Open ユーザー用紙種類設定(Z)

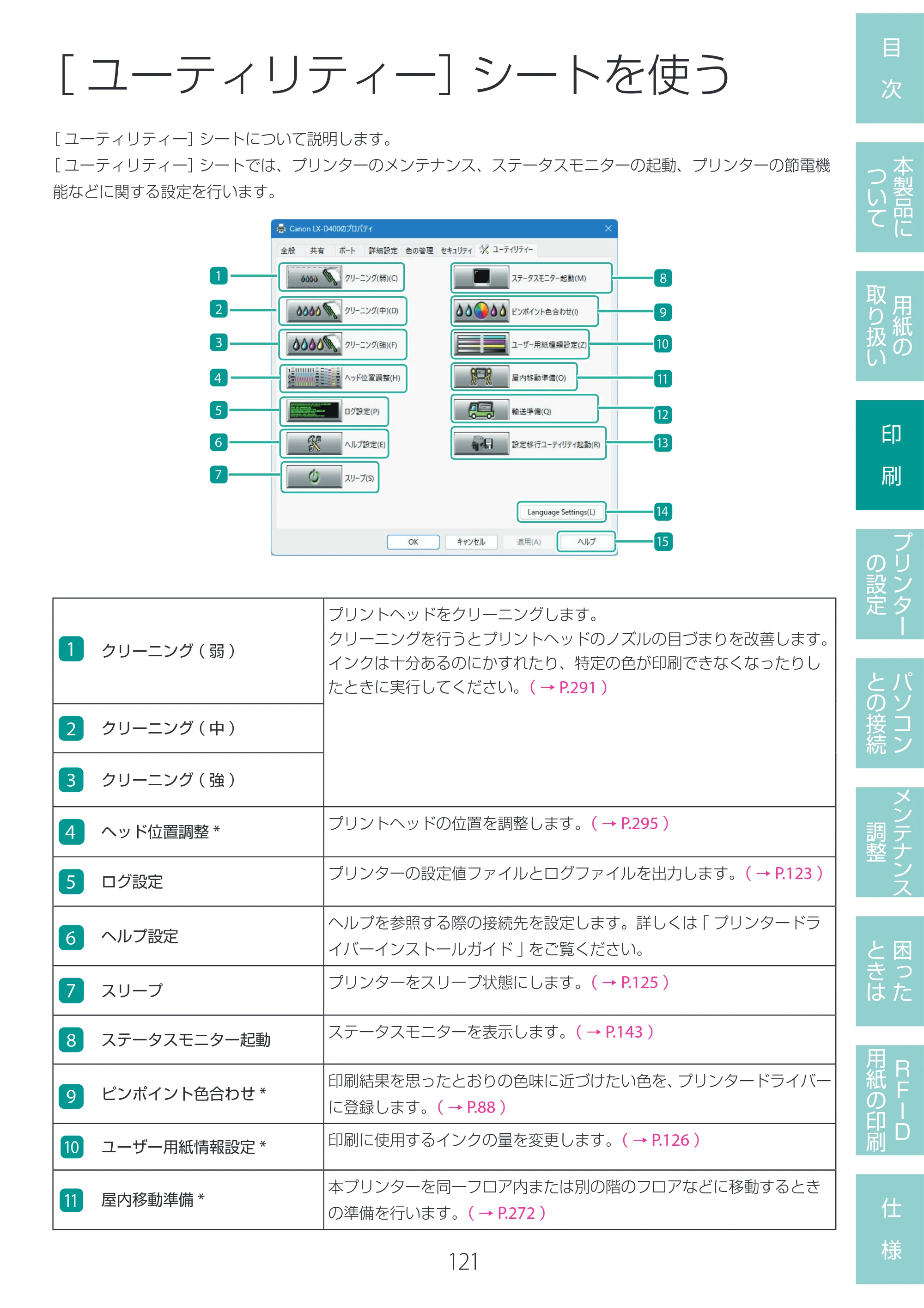pyautogui.click(x=480, y=345)
